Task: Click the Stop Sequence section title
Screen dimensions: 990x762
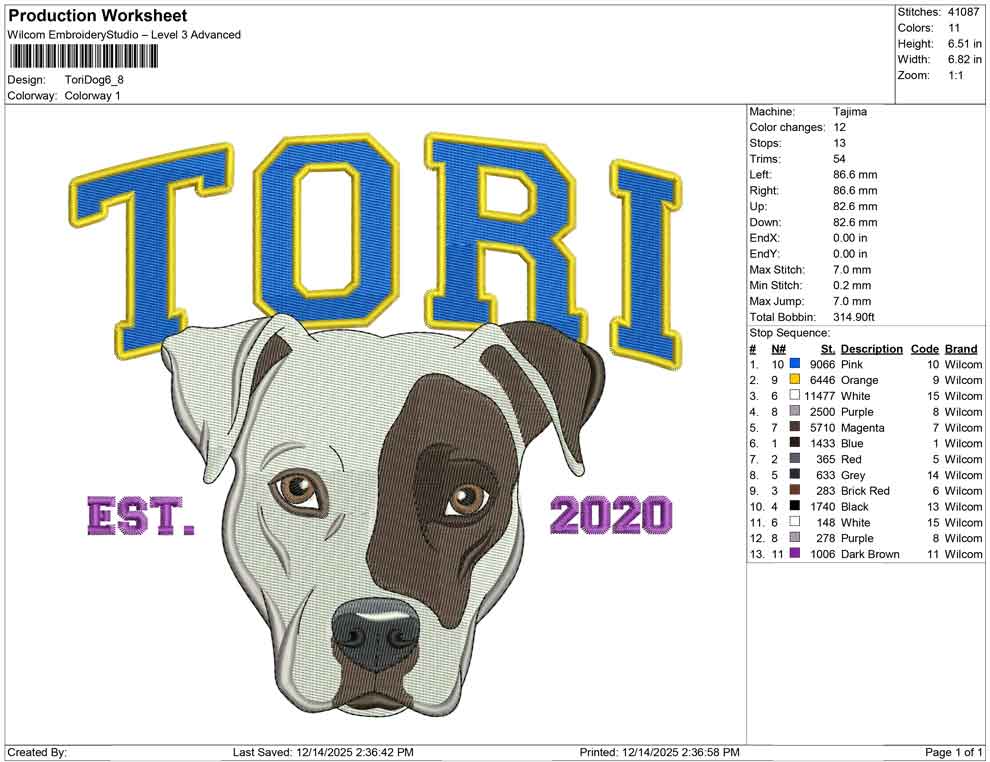Action: [790, 332]
